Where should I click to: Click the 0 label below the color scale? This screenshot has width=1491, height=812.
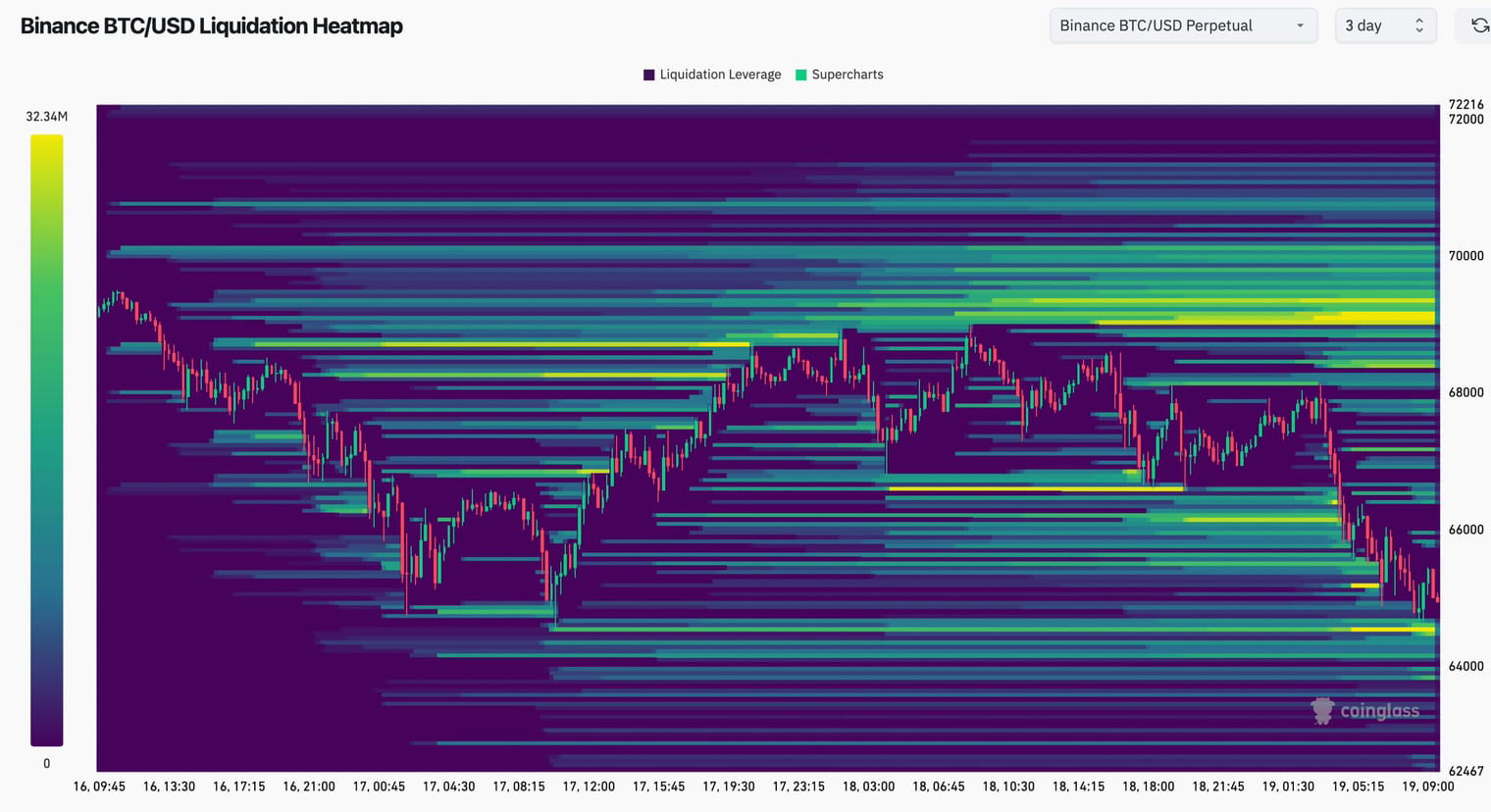click(x=46, y=763)
